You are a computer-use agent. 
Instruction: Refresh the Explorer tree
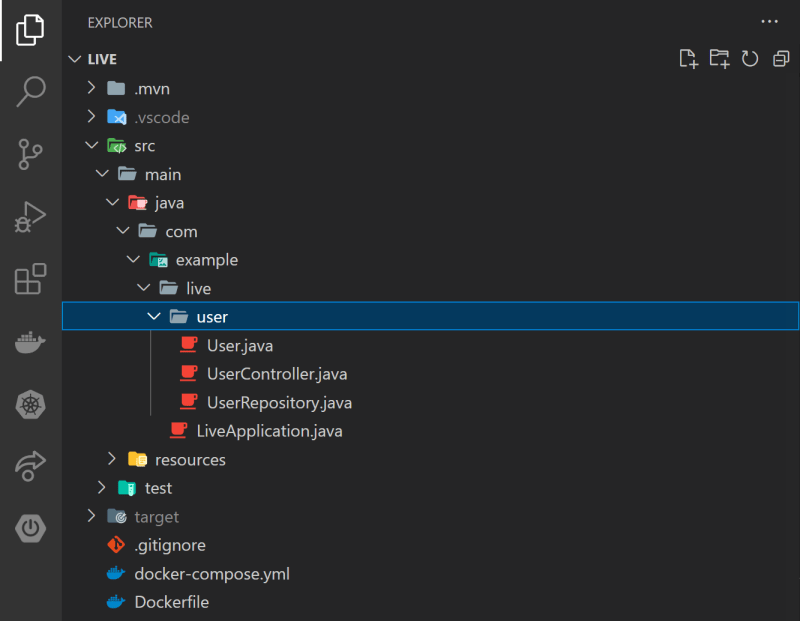coord(750,59)
